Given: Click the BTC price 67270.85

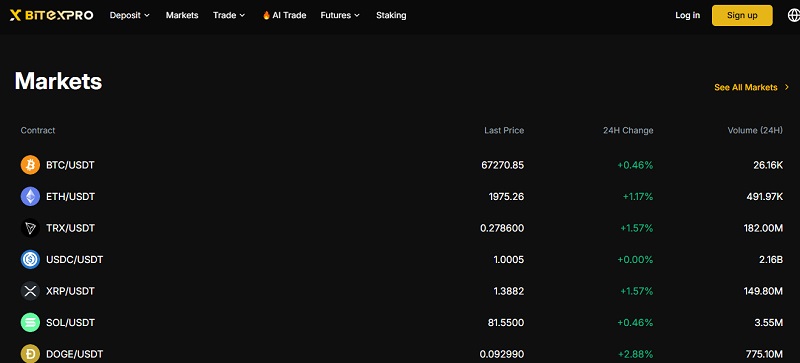Looking at the screenshot, I should click(503, 165).
